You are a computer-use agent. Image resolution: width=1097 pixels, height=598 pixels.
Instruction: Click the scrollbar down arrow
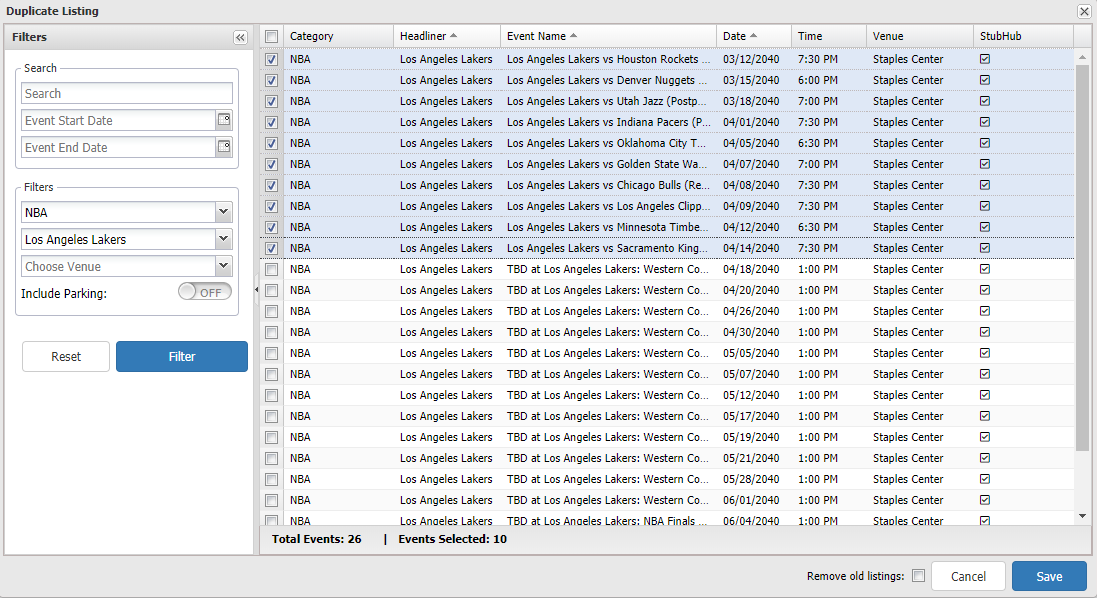click(x=1082, y=516)
